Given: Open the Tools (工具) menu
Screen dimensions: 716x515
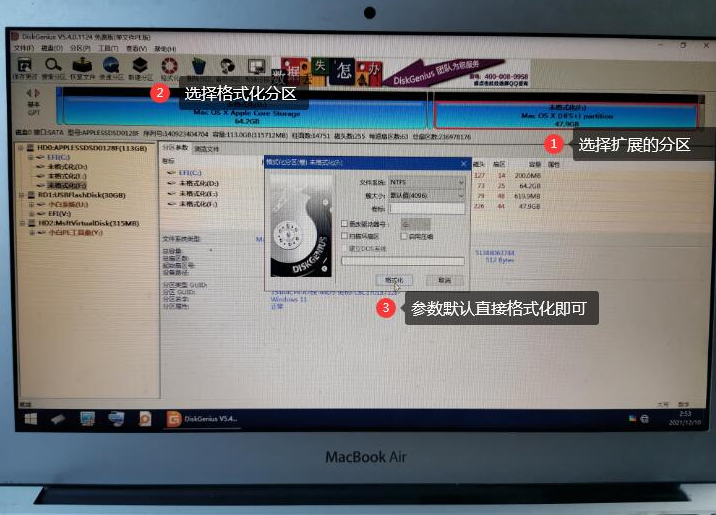Looking at the screenshot, I should [x=108, y=48].
